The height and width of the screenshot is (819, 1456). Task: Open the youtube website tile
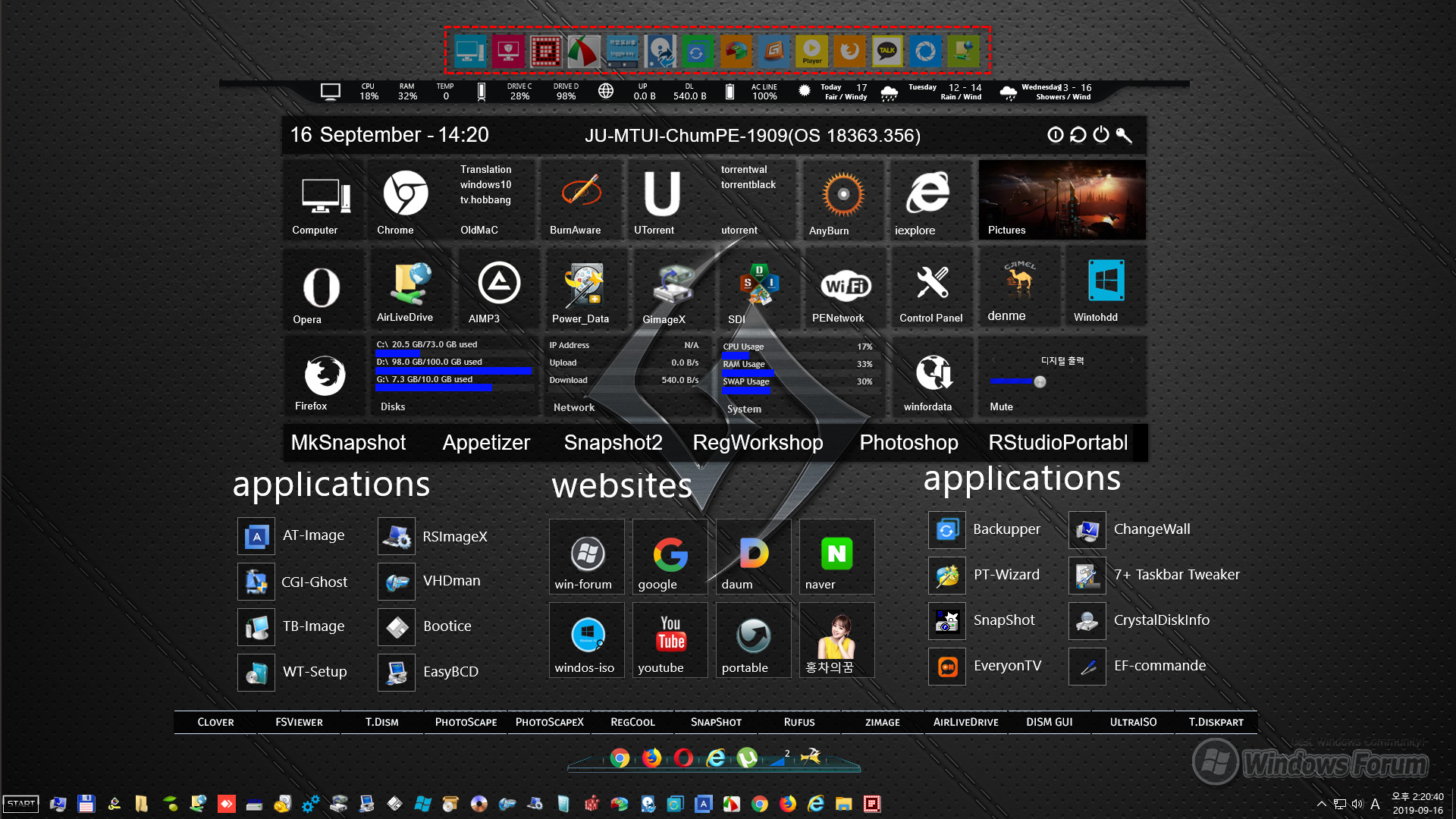(x=670, y=640)
